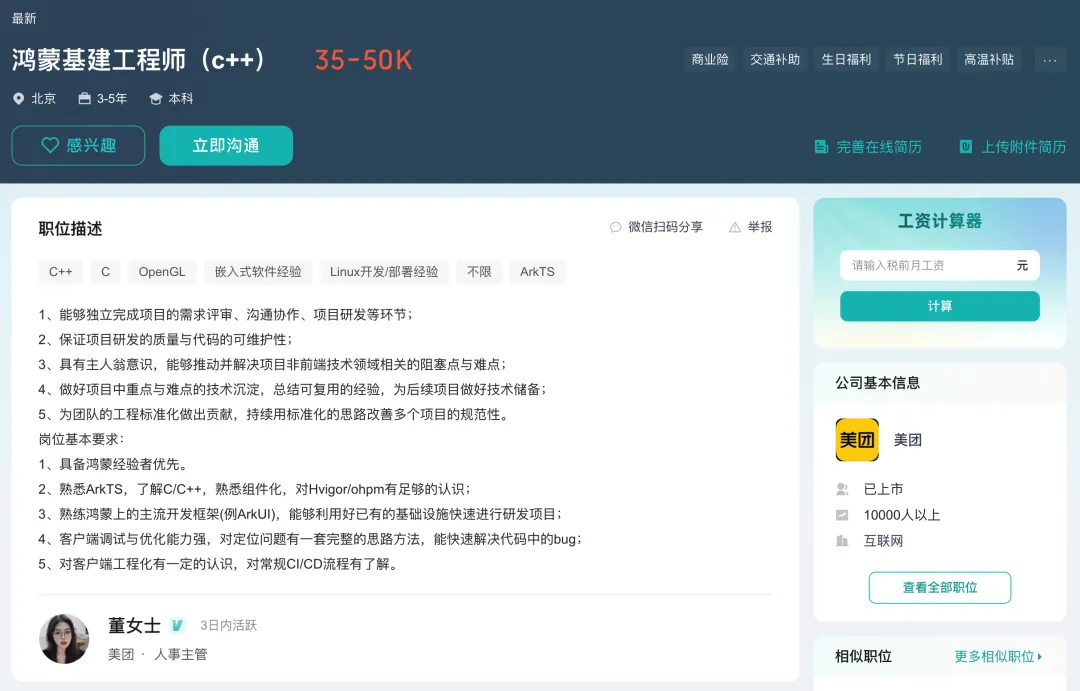Click the briefcase icon beside 3-5年
This screenshot has width=1080, height=691.
click(84, 99)
